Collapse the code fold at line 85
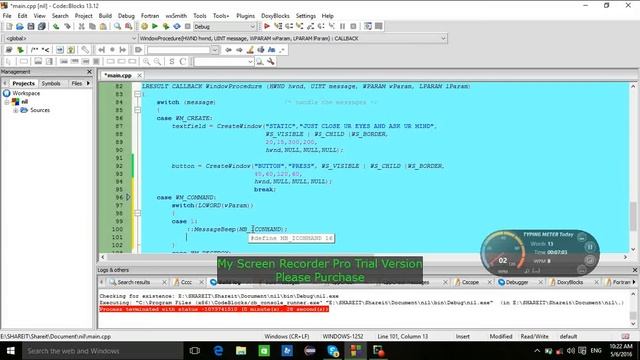 (x=138, y=110)
